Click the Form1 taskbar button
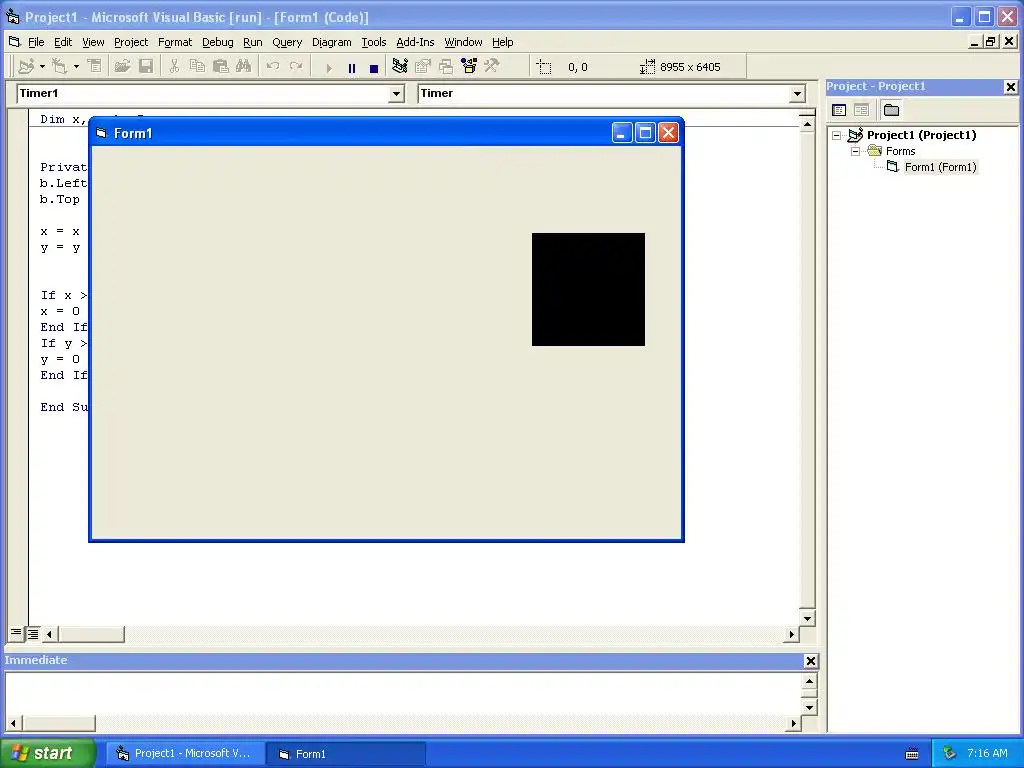Viewport: 1024px width, 768px height. coord(347,754)
